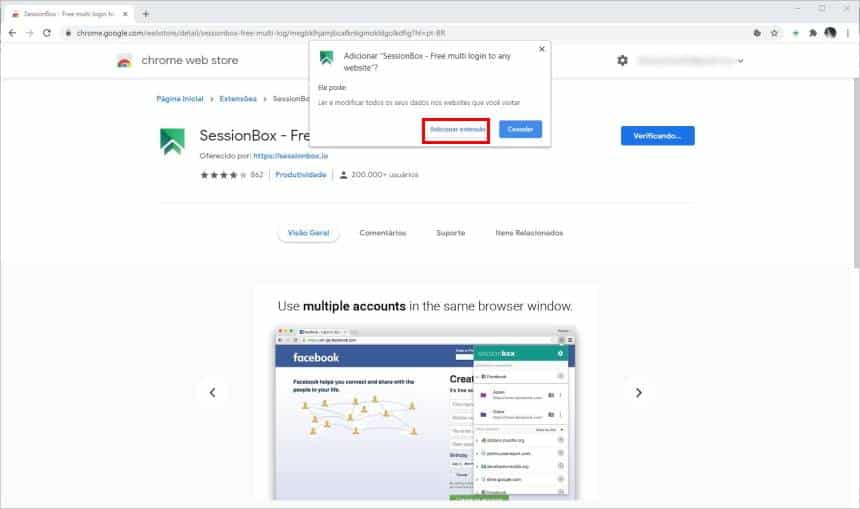Bookmark this page with the star icon
Viewport: 860px width, 509px height.
[774, 33]
